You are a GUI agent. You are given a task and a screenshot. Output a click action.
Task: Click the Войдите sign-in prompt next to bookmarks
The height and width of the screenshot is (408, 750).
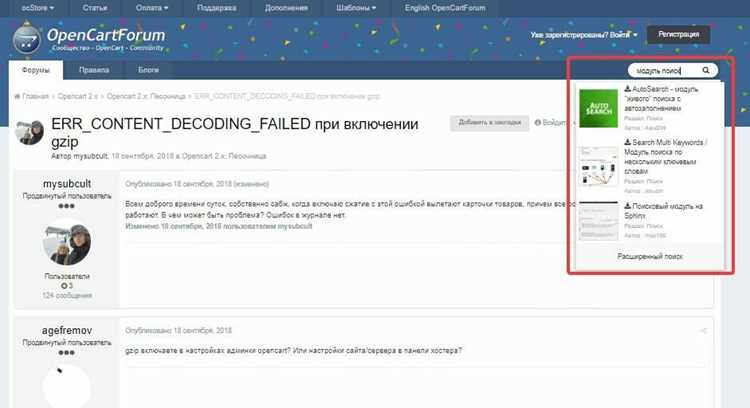(x=553, y=122)
